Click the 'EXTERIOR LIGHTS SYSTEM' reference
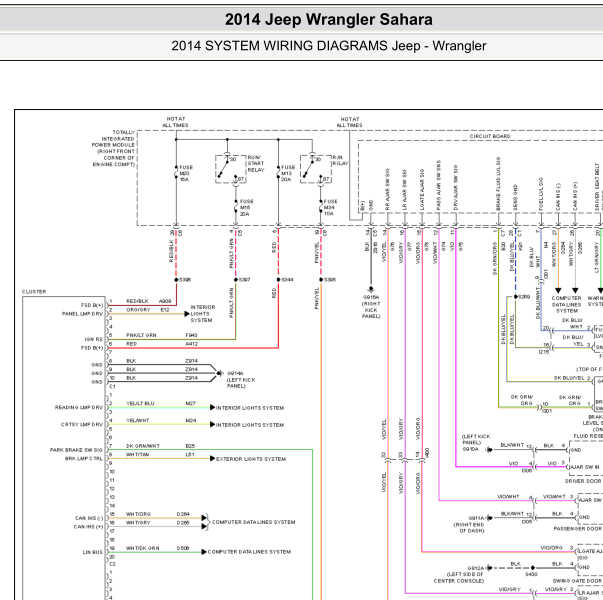The width and height of the screenshot is (603, 600). click(251, 459)
